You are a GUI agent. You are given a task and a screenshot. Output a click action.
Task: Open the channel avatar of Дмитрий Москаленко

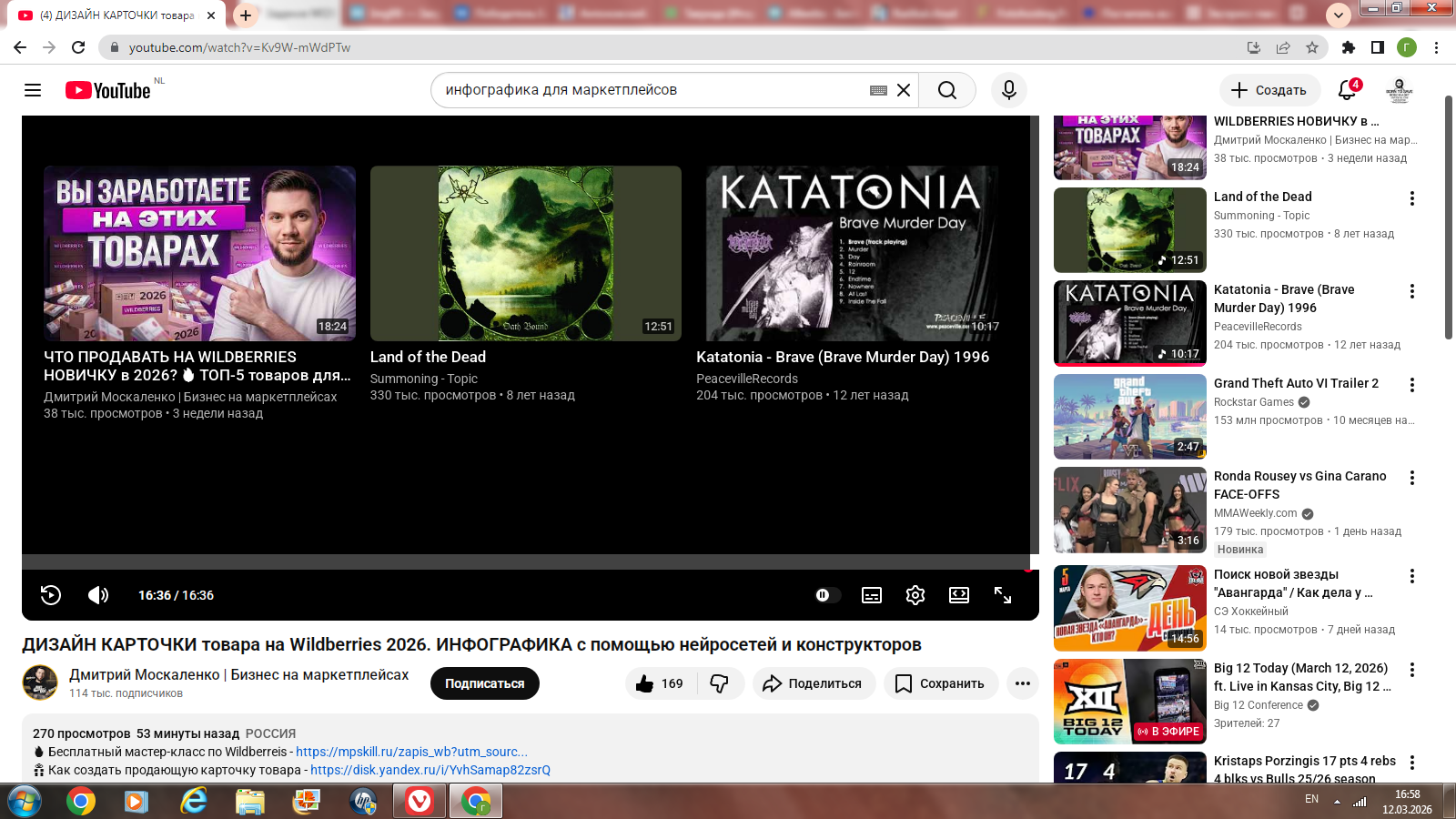(40, 682)
